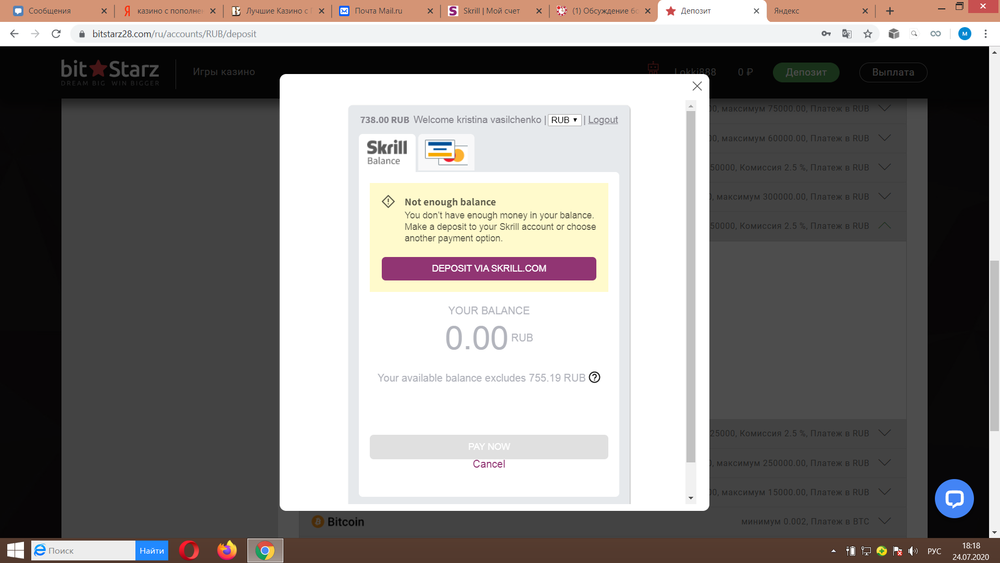Viewport: 1000px width, 563px height.
Task: Switch to the Skrill Мой счет tab
Action: (x=494, y=11)
